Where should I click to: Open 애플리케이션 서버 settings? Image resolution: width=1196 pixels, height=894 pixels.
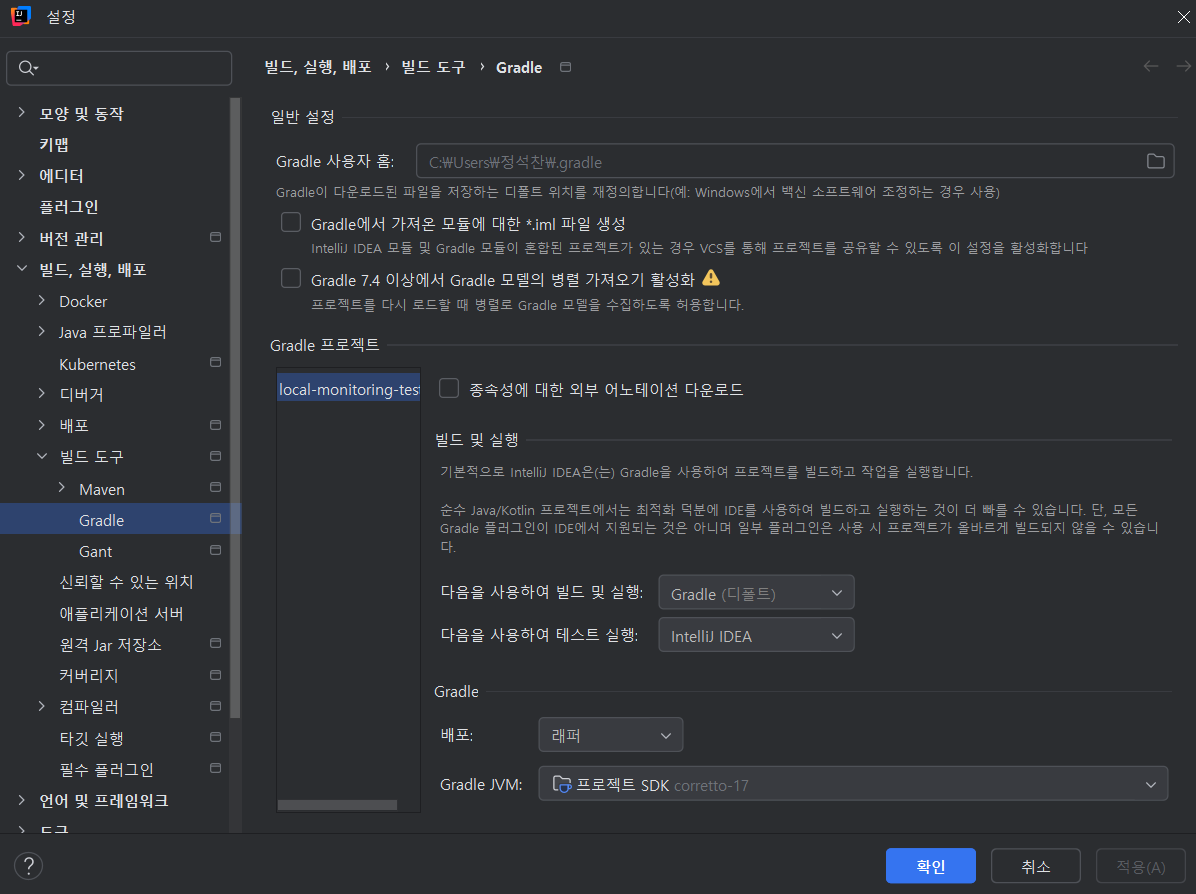[121, 613]
